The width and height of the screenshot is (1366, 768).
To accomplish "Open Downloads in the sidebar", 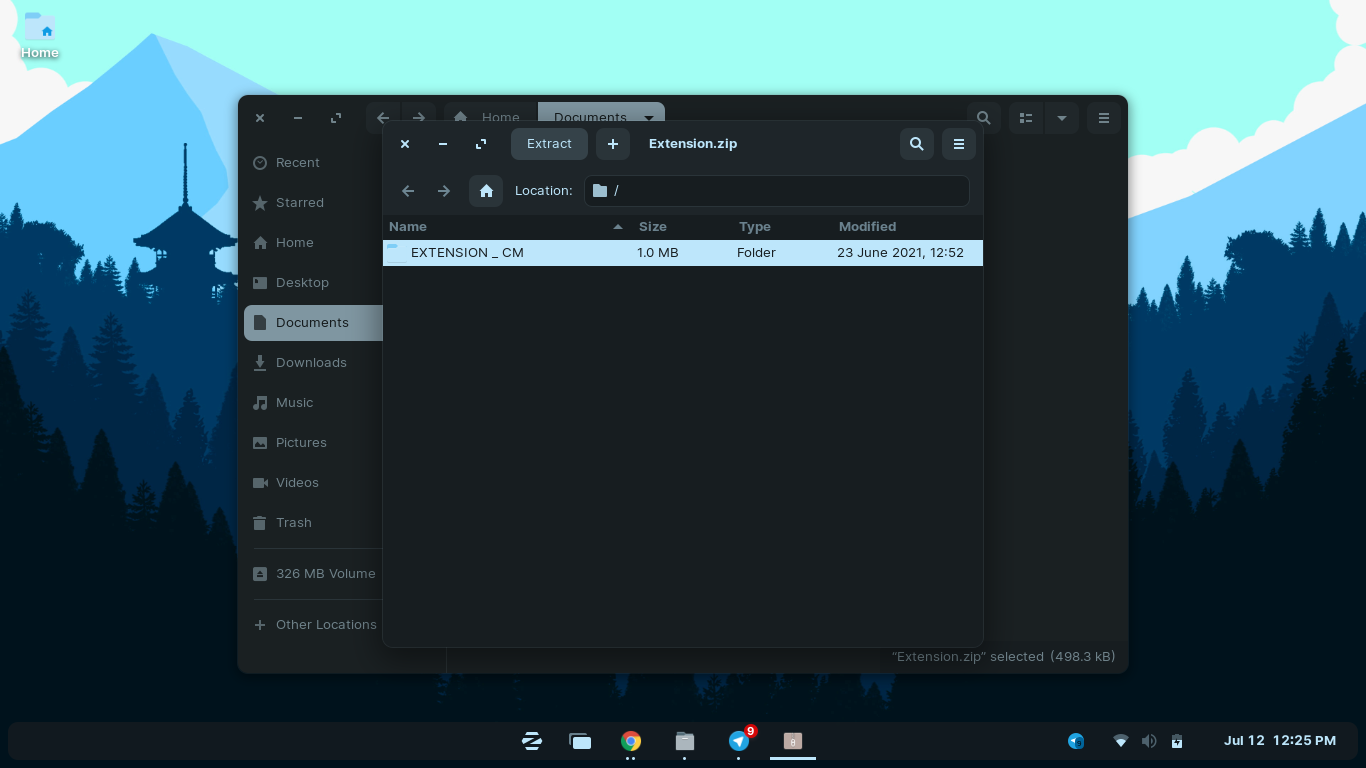I will tap(311, 363).
